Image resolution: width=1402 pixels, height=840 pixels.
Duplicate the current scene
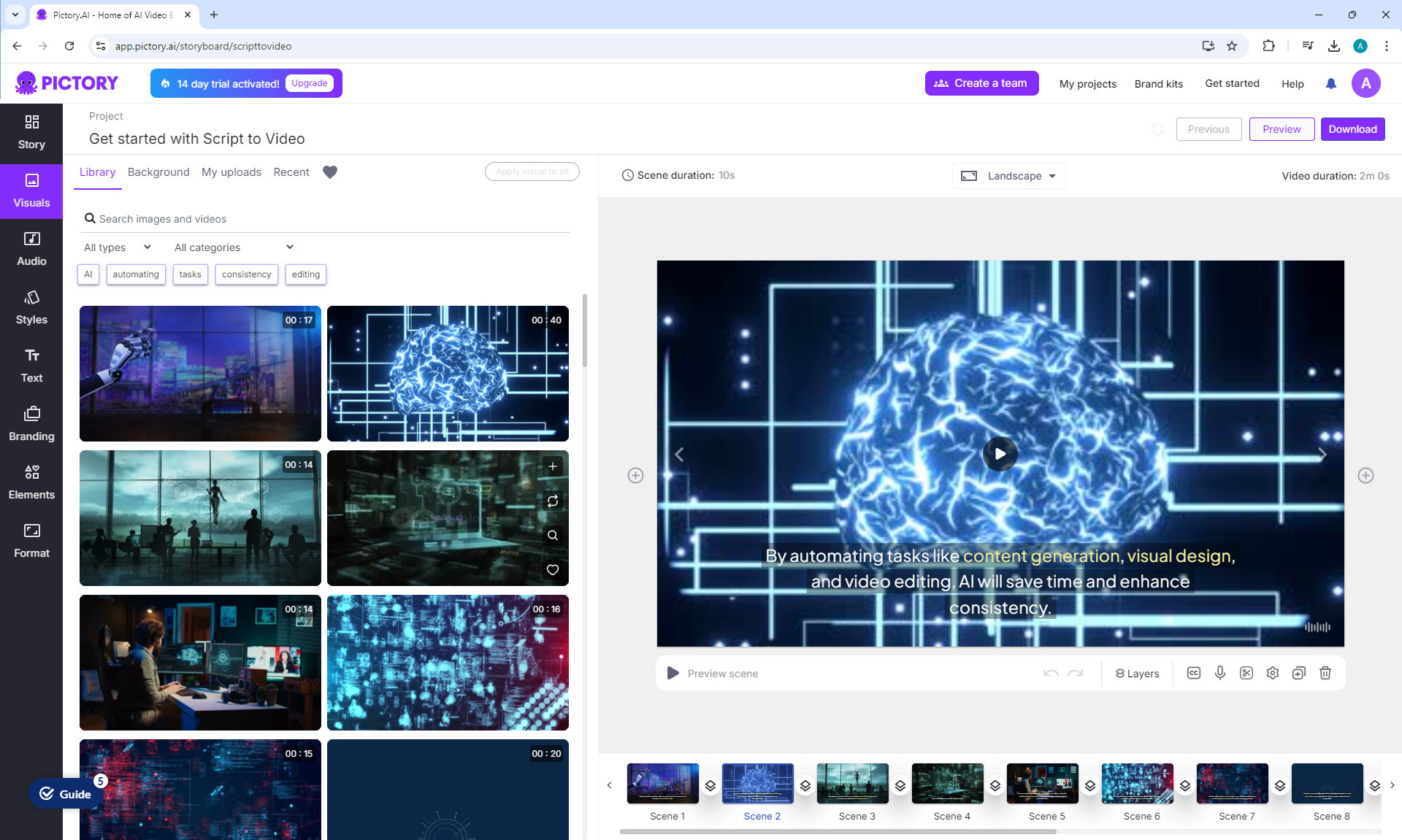click(x=1299, y=673)
